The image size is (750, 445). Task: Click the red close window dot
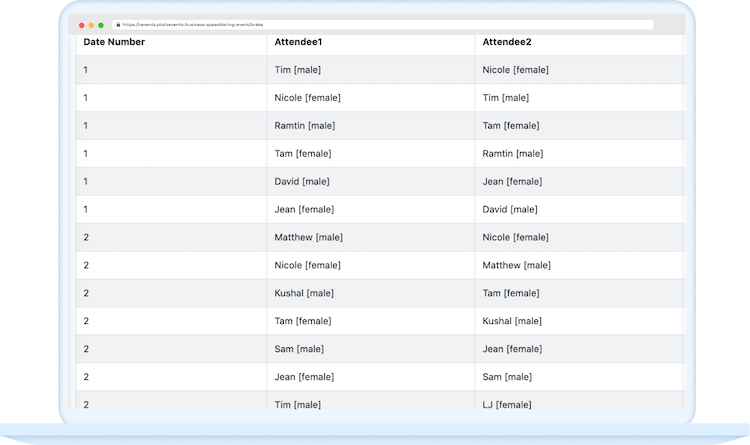click(x=82, y=25)
